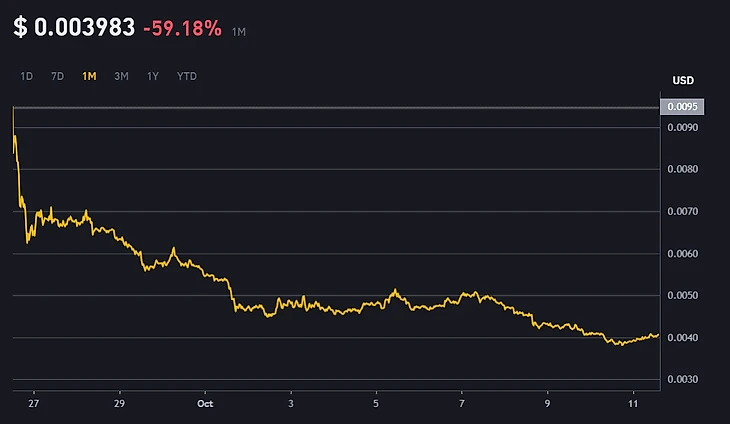Click the 0.0030 price axis label

pos(684,380)
